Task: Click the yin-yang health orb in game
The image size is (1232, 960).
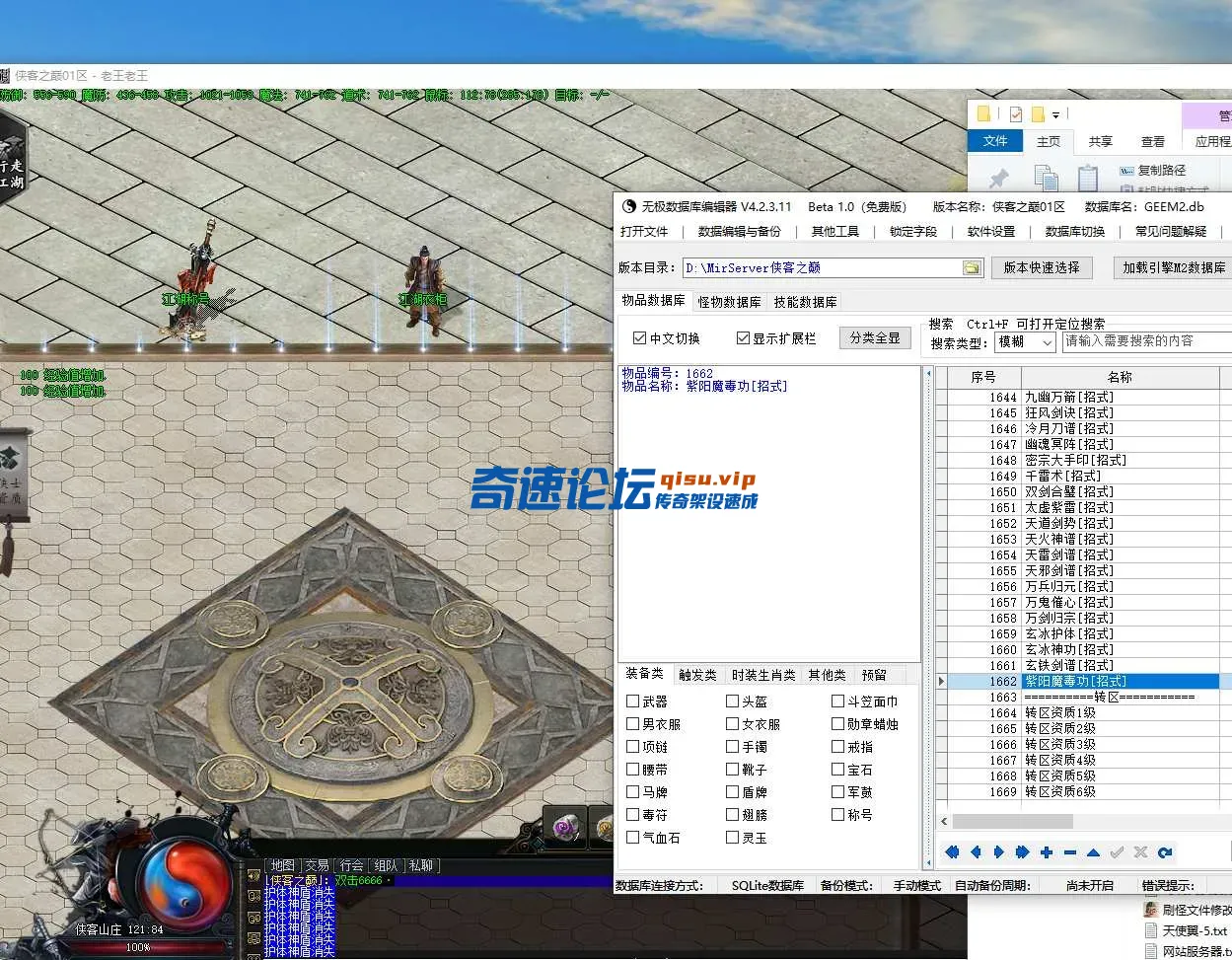Action: tap(185, 881)
